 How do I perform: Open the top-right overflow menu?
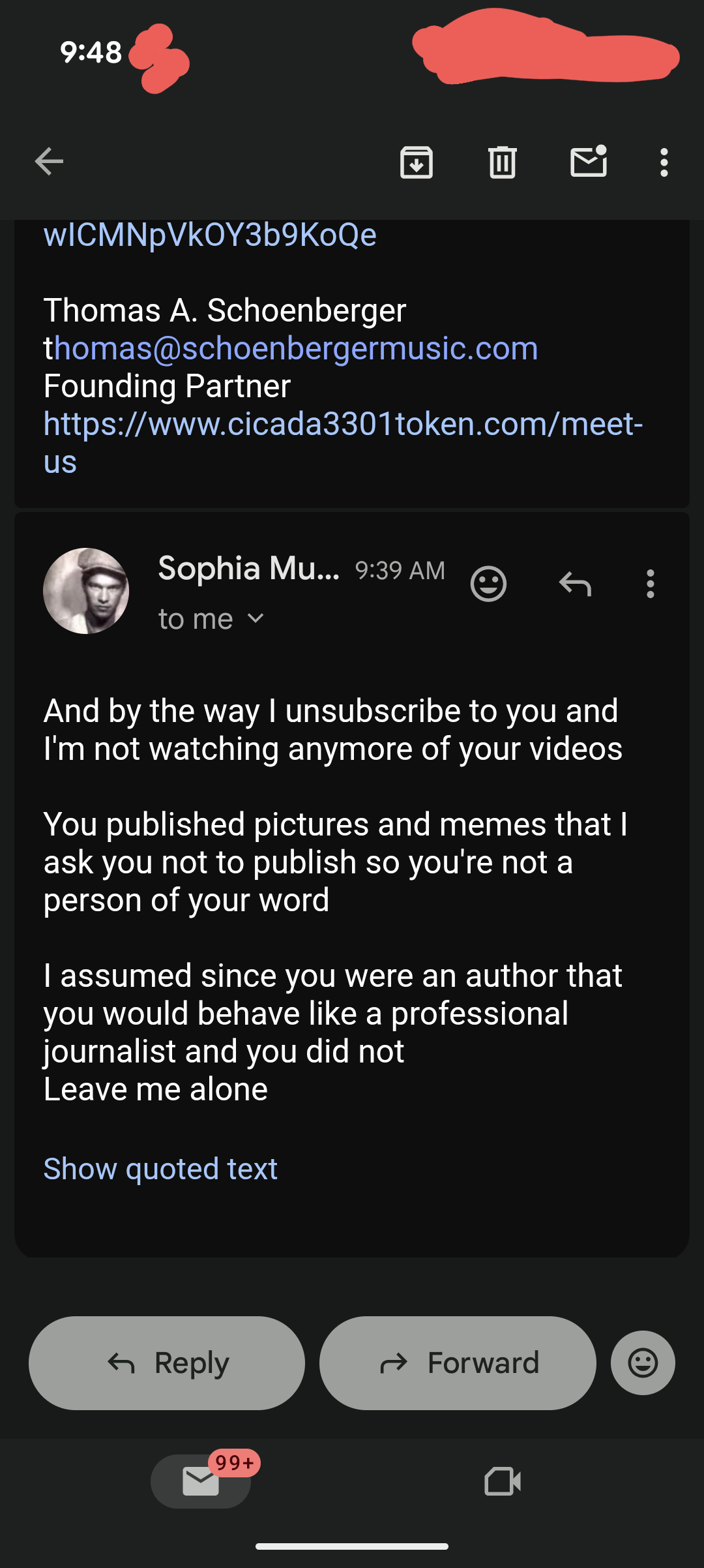664,162
